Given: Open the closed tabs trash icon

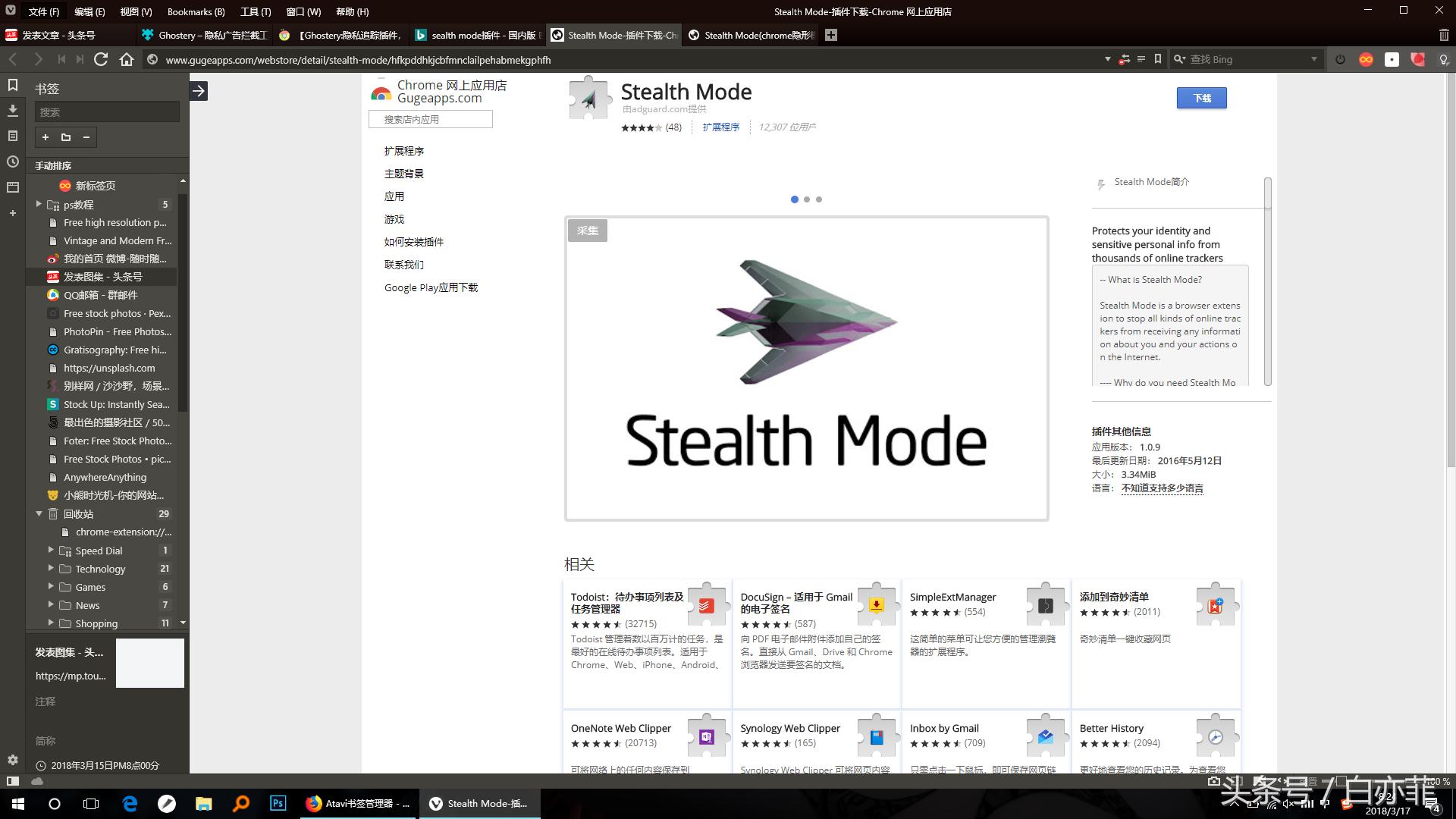Looking at the screenshot, I should click(1443, 35).
